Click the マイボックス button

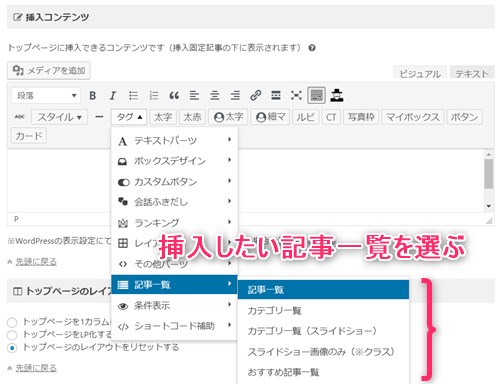click(413, 117)
